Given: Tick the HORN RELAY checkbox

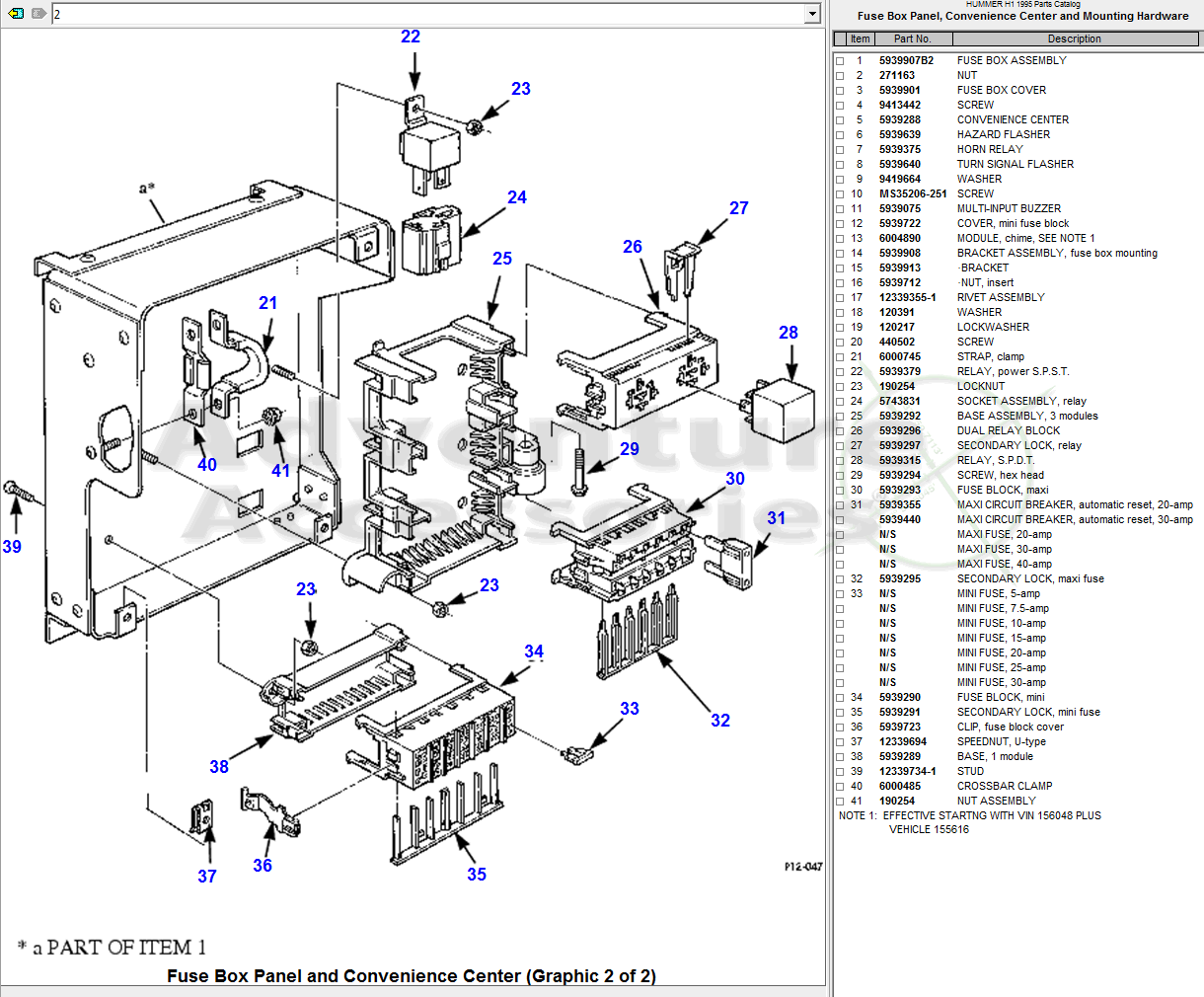Looking at the screenshot, I should 840,150.
